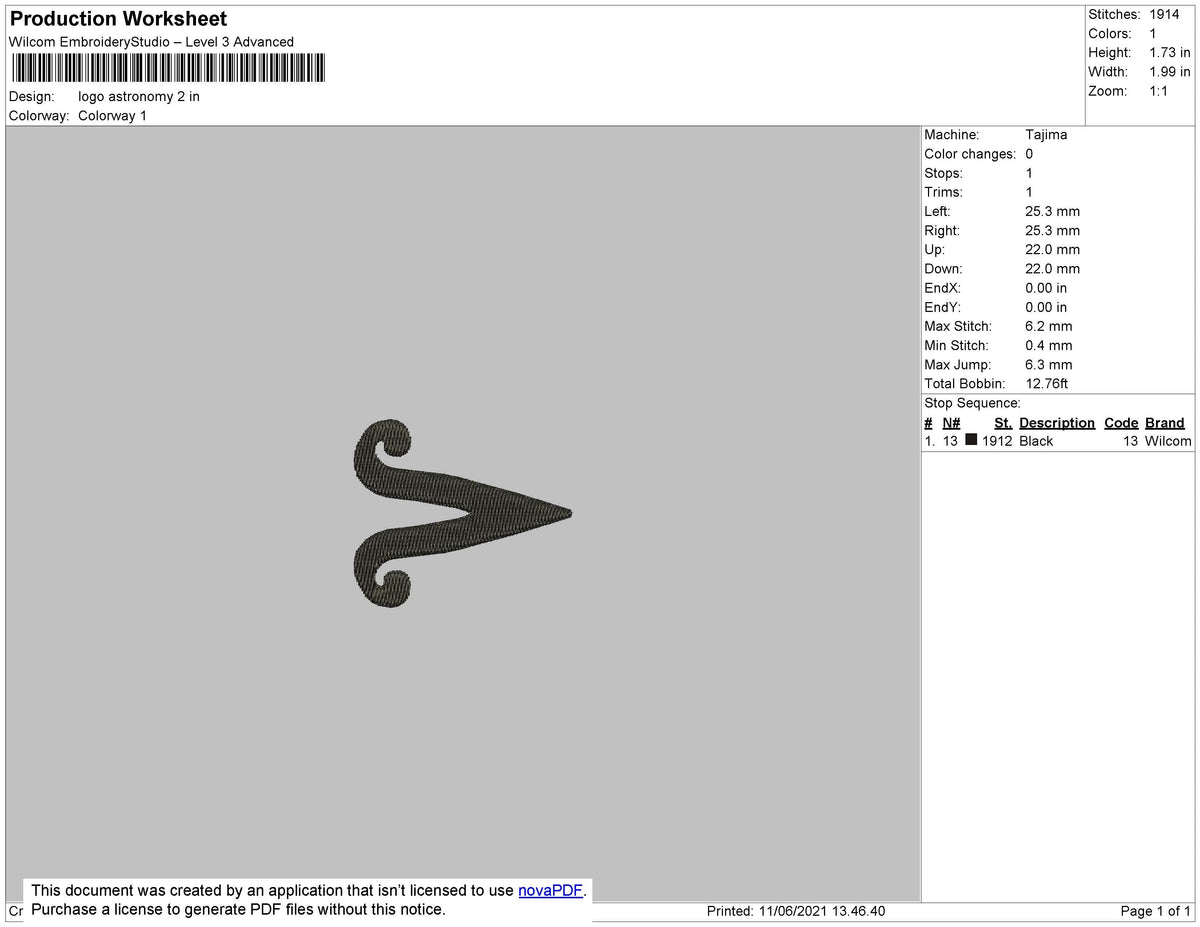Image resolution: width=1200 pixels, height=927 pixels.
Task: Click the Wilcom EmbroideryStudio level text
Action: tap(150, 42)
